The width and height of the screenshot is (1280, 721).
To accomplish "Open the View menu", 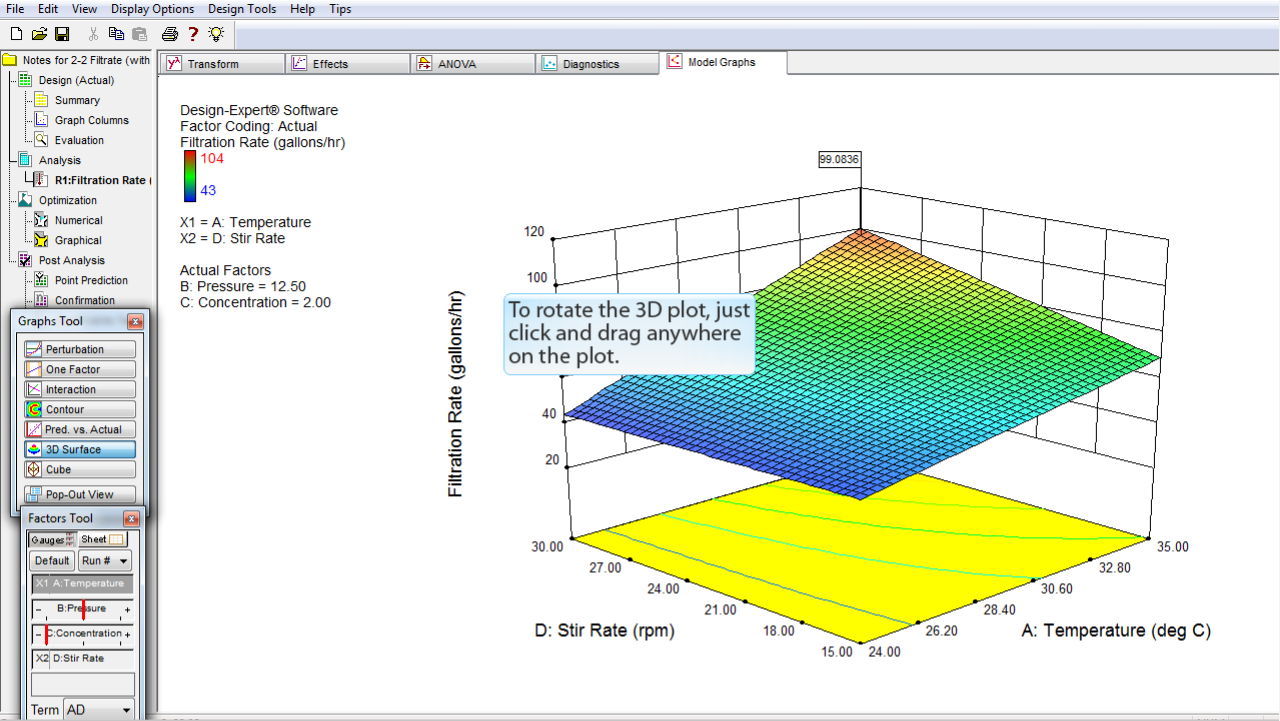I will [x=85, y=9].
